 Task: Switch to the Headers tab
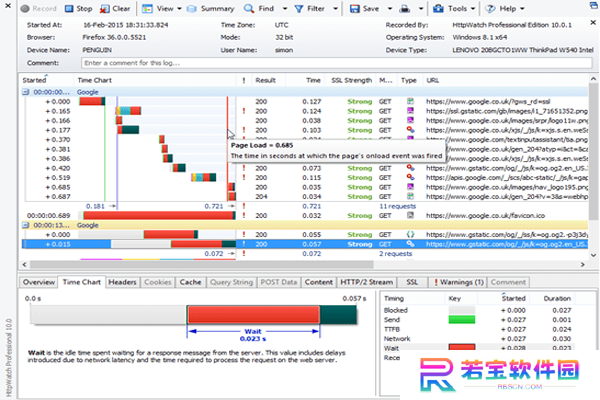click(x=122, y=282)
